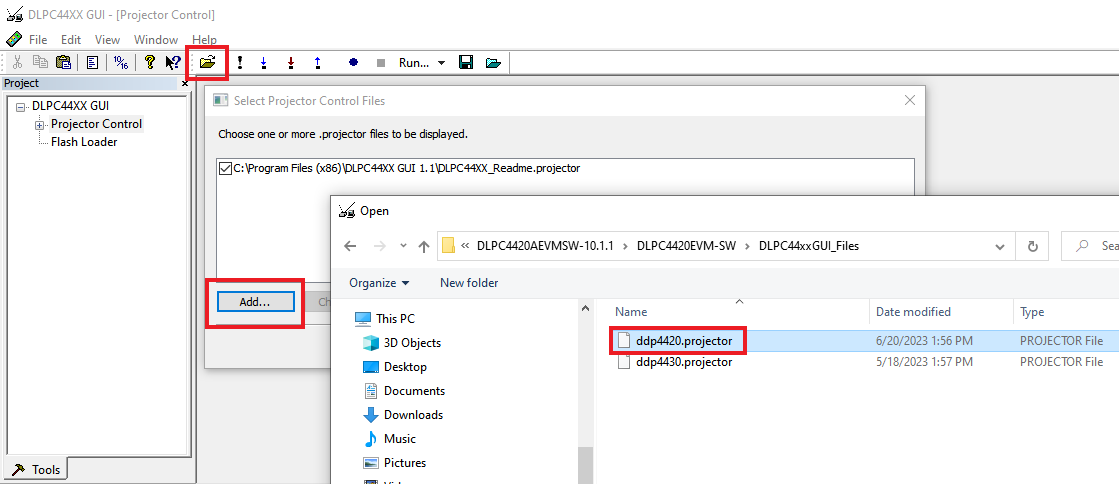1119x484 pixels.
Task: Select Projector Control in project tree
Action: pos(96,123)
